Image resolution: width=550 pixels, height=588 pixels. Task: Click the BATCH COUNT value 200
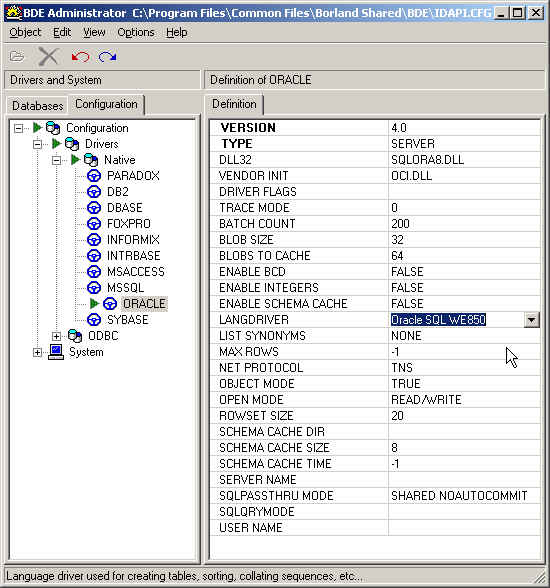[400, 224]
